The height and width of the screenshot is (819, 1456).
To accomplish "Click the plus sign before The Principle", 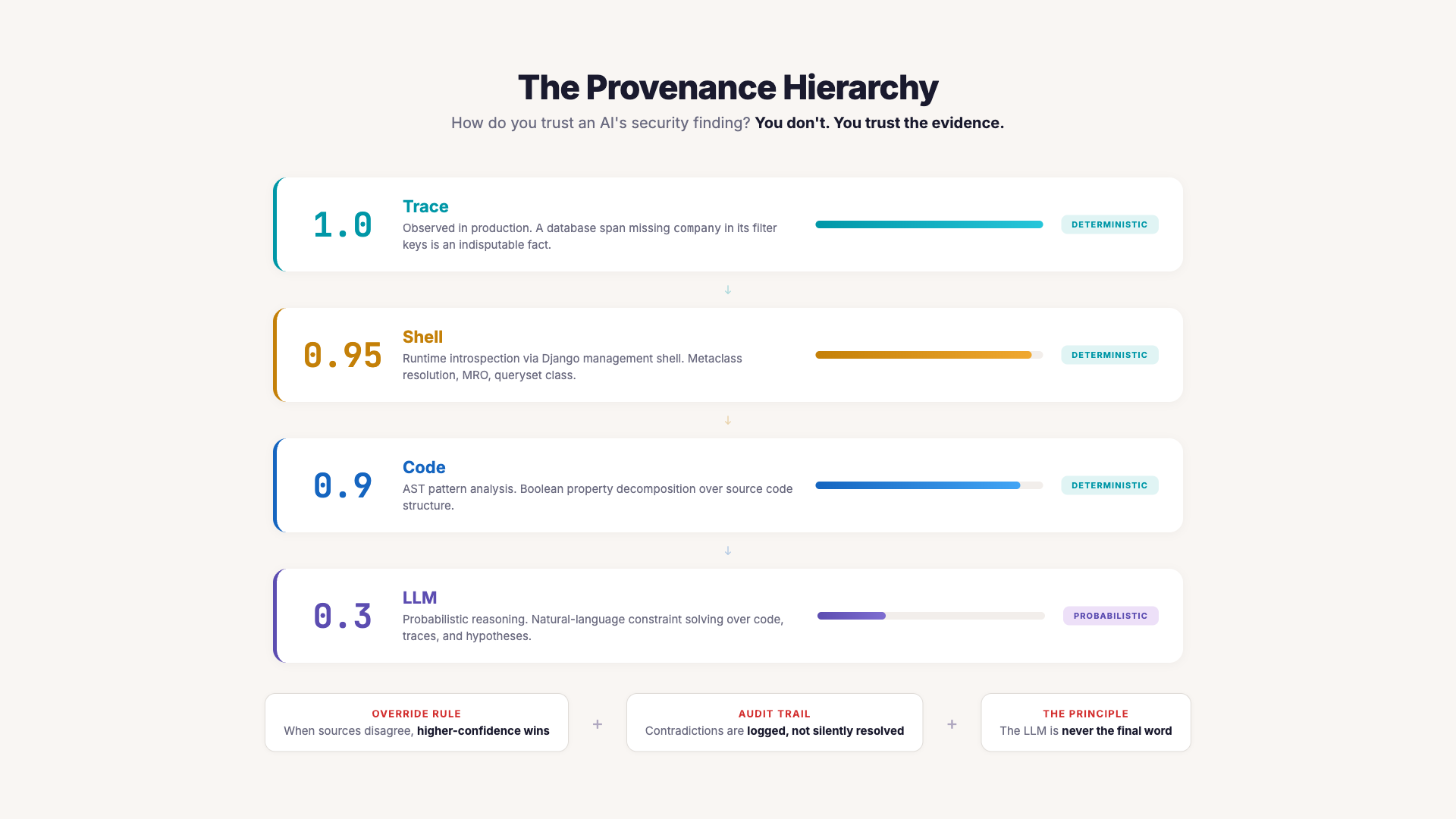I will pyautogui.click(x=952, y=724).
